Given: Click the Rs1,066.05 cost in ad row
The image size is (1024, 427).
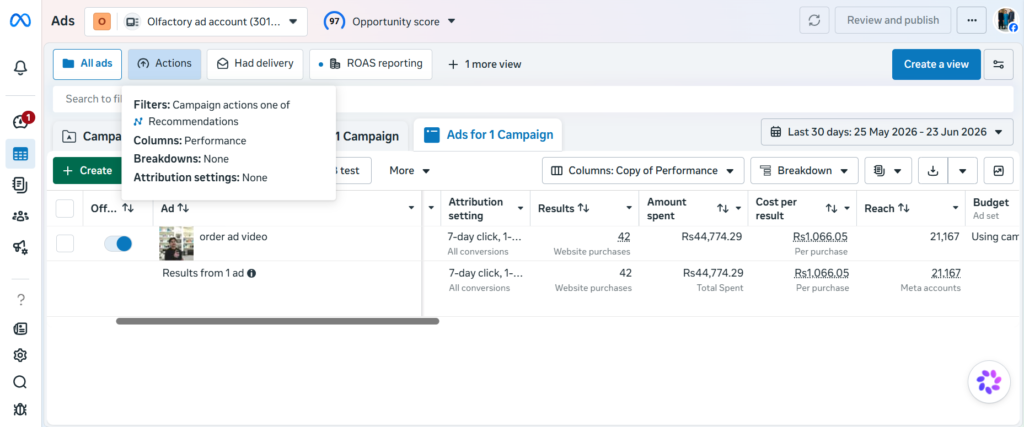Looking at the screenshot, I should pyautogui.click(x=820, y=236).
